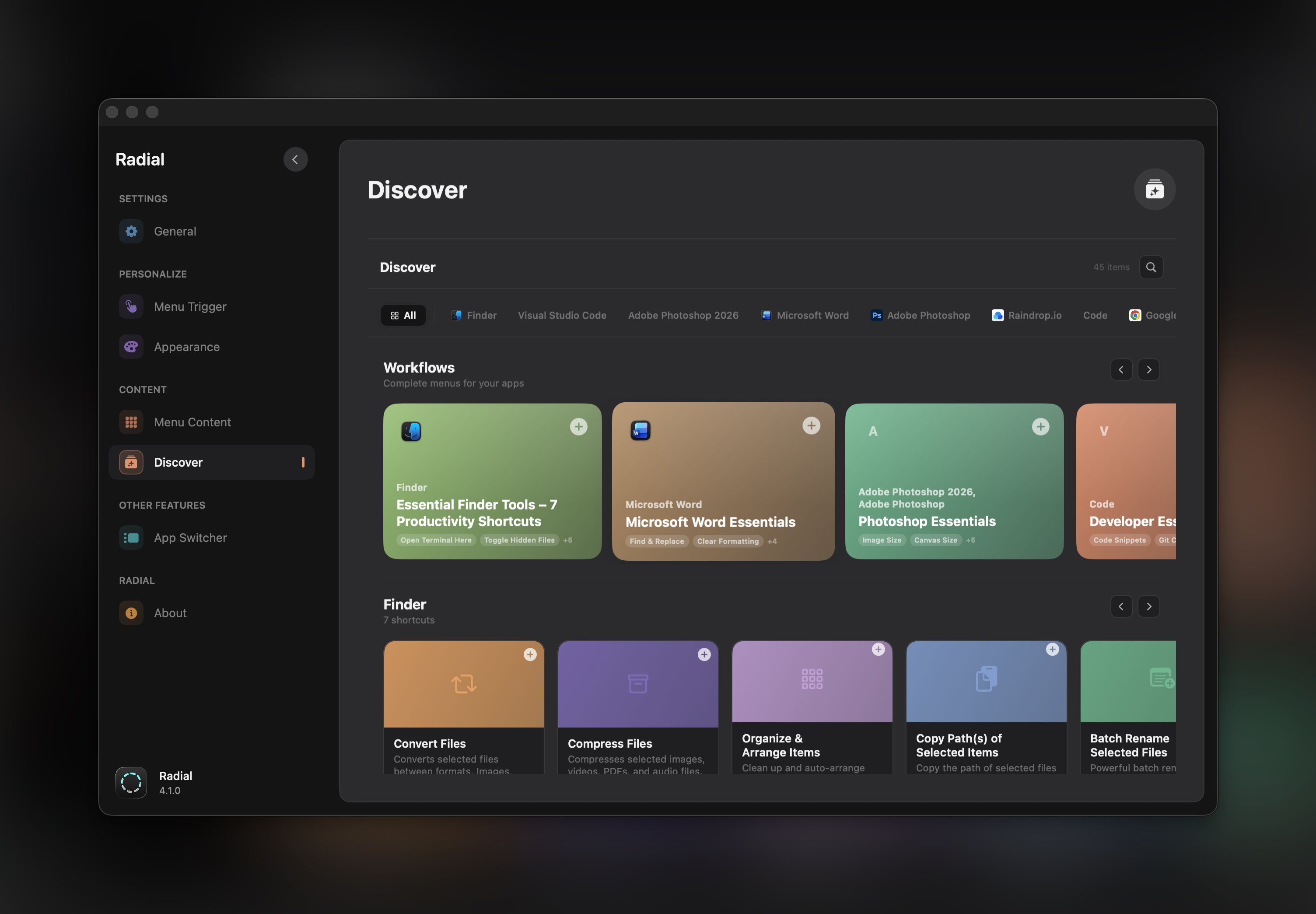
Task: Add the Convert Files shortcut
Action: (x=530, y=654)
